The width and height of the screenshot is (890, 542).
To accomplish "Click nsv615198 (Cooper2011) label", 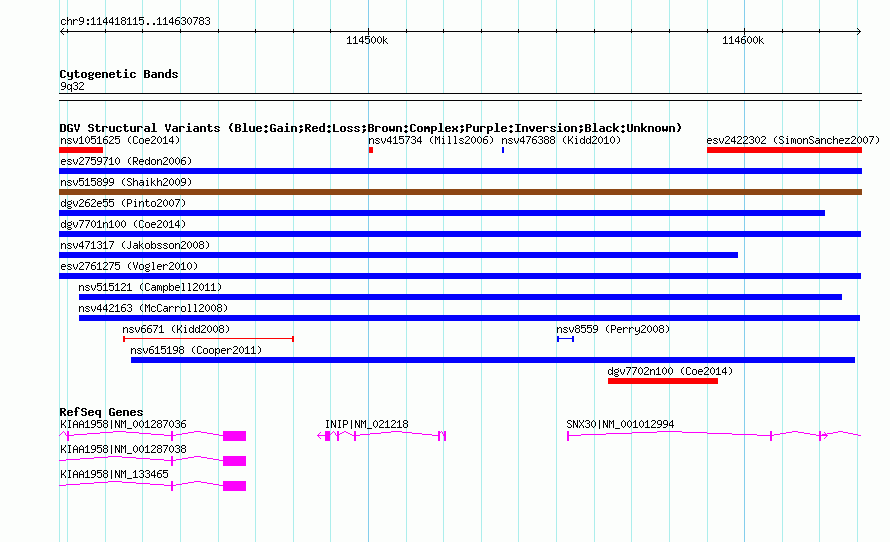I will pos(196,350).
